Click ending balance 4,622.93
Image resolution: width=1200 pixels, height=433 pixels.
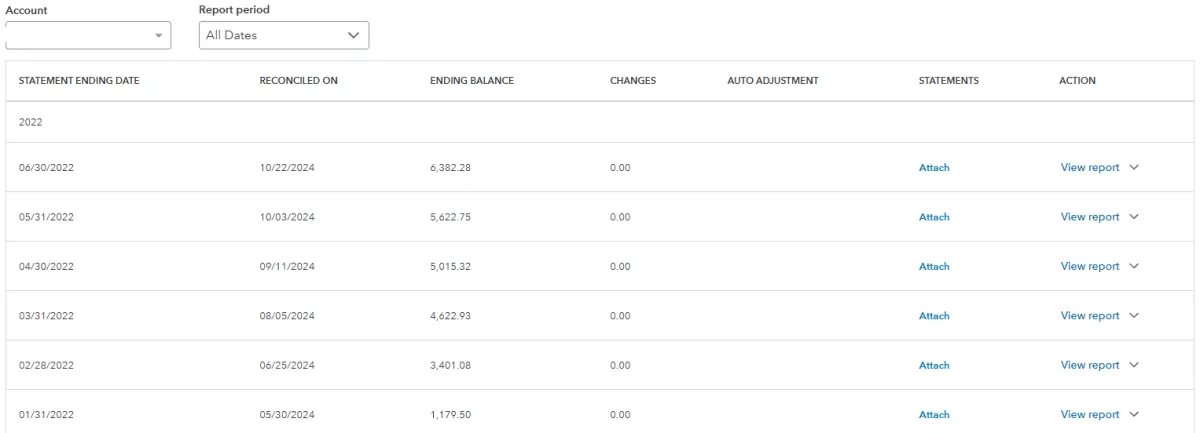point(450,316)
